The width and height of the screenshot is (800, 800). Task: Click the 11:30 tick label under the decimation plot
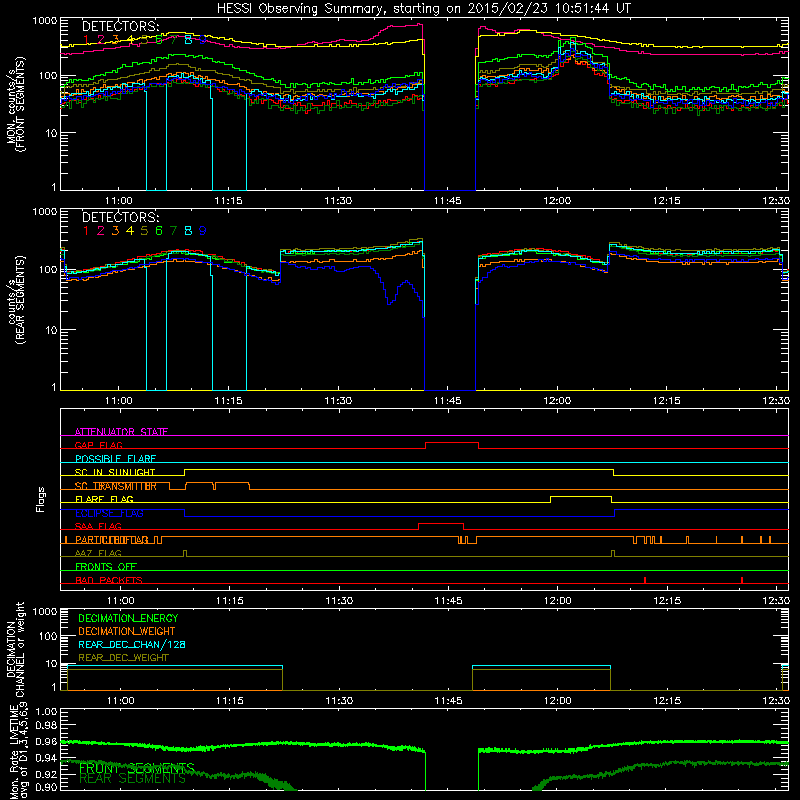[x=339, y=701]
